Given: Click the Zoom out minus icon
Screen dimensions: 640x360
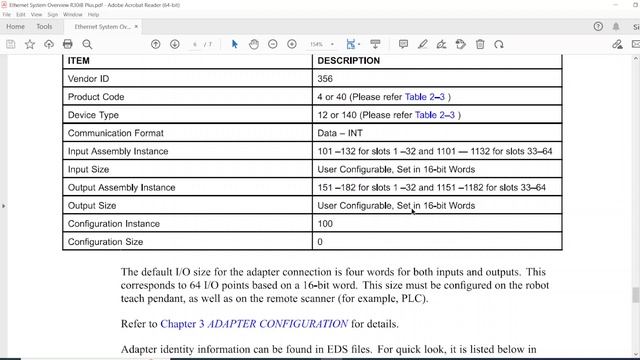Looking at the screenshot, I should tap(273, 44).
